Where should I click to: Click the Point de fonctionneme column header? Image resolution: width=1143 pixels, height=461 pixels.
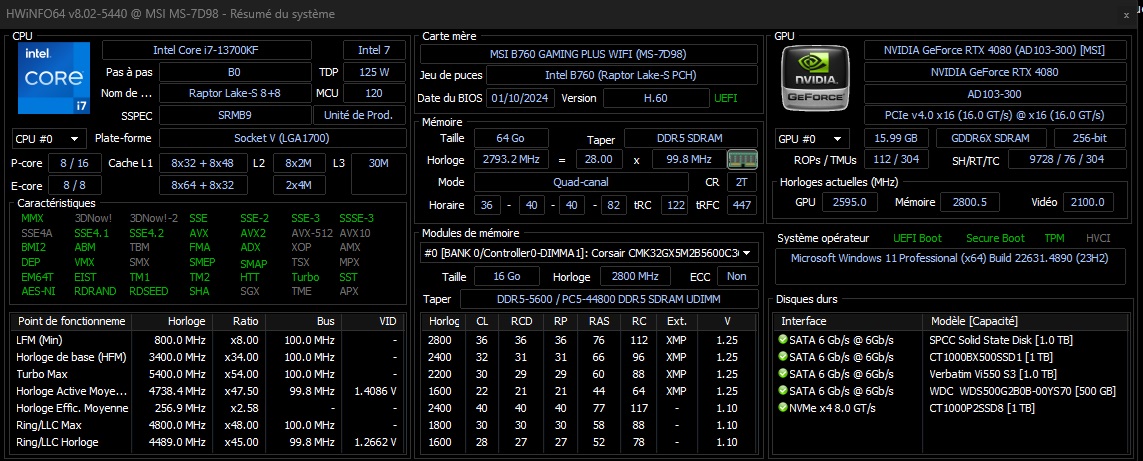coord(71,321)
